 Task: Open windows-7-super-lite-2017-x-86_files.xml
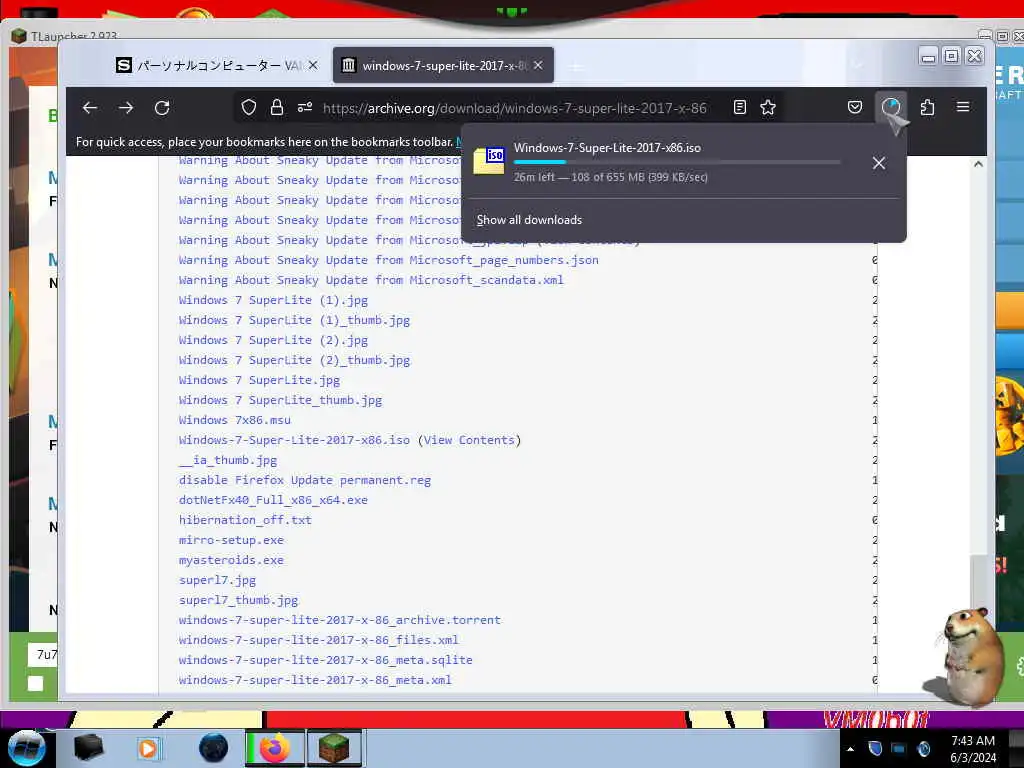[319, 640]
